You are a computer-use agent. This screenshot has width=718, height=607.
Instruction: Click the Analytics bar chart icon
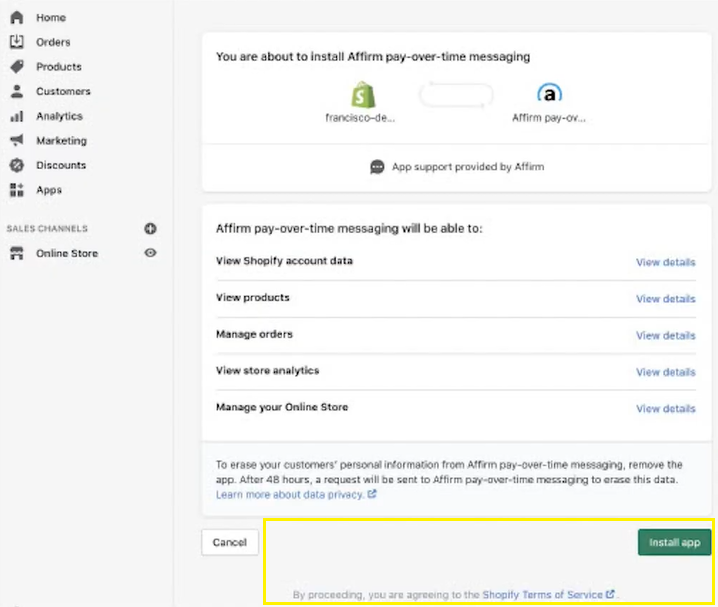coord(16,116)
